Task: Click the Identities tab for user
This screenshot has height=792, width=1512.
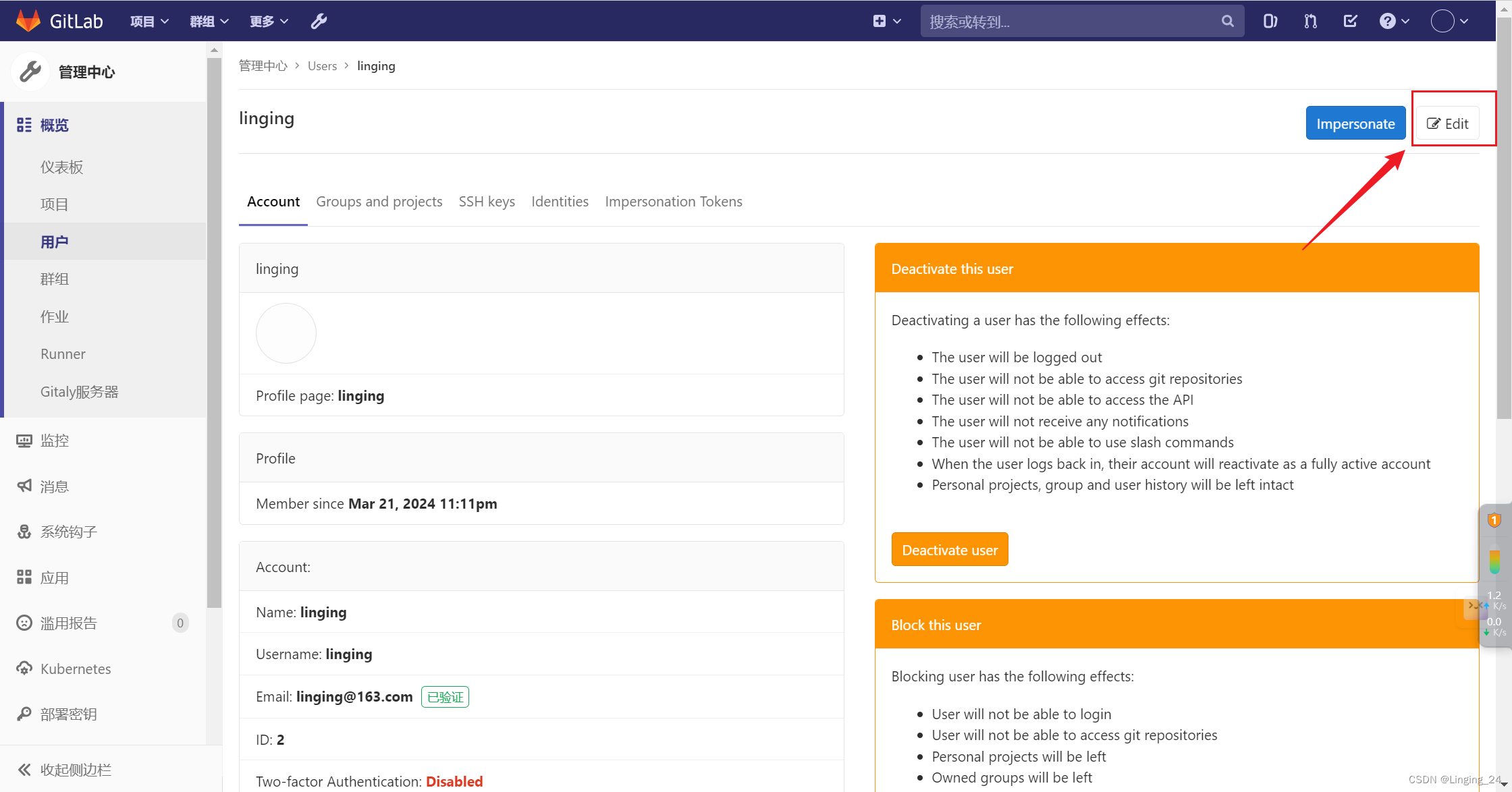Action: coord(559,201)
